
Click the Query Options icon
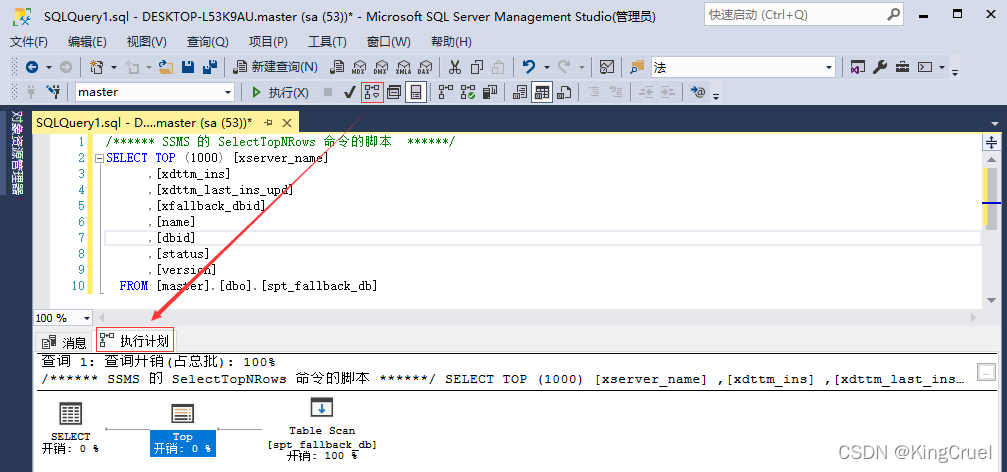[x=394, y=92]
